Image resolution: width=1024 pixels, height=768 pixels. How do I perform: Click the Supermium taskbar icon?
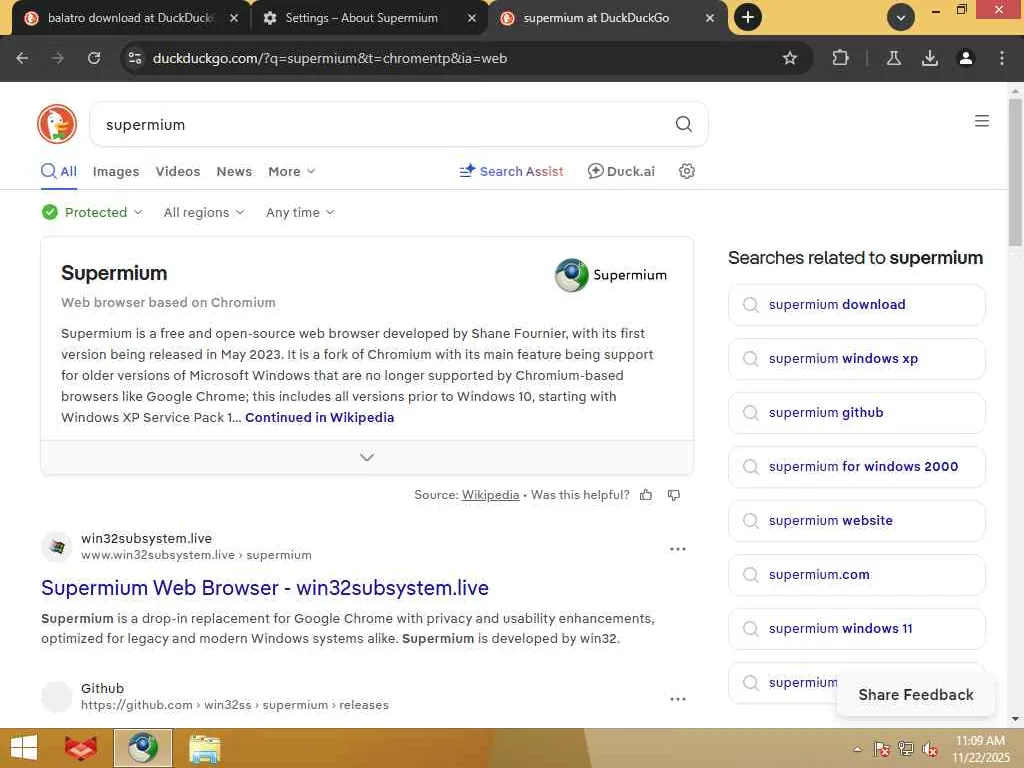coord(143,748)
